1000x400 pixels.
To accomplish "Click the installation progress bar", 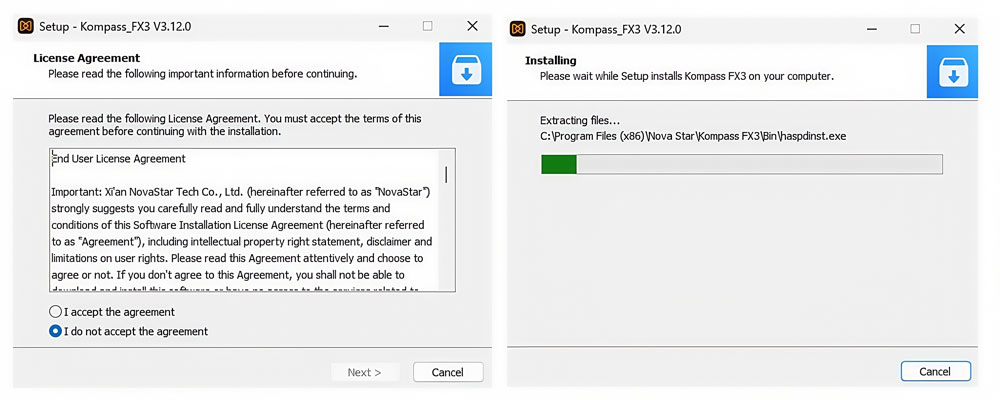I will point(742,164).
